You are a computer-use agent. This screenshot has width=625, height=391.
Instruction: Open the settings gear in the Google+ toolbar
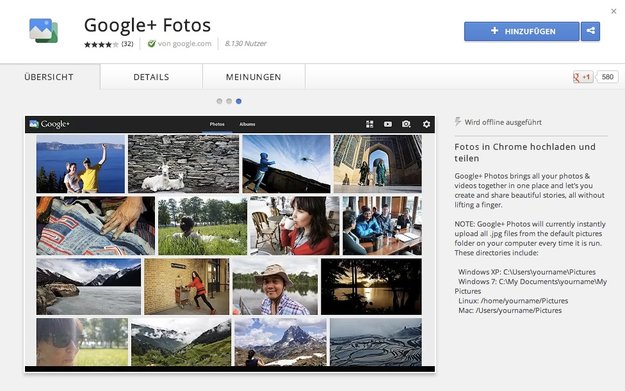click(x=426, y=124)
